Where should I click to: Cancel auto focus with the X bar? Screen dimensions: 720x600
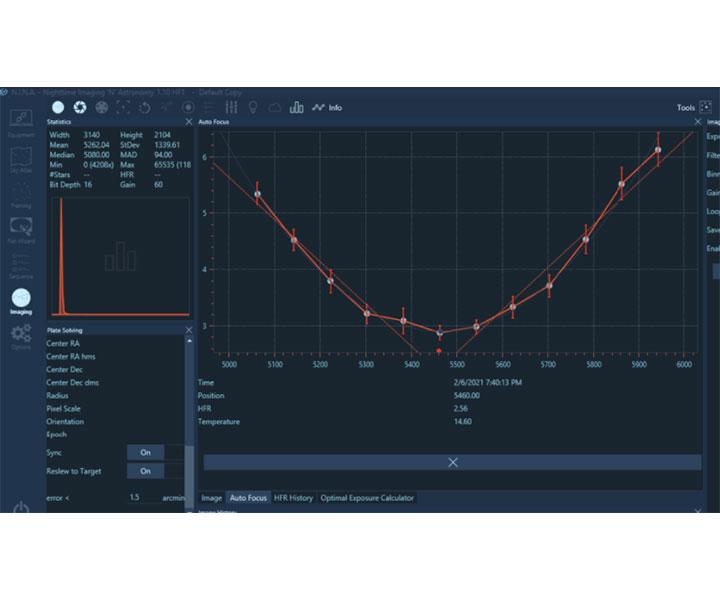click(x=452, y=462)
